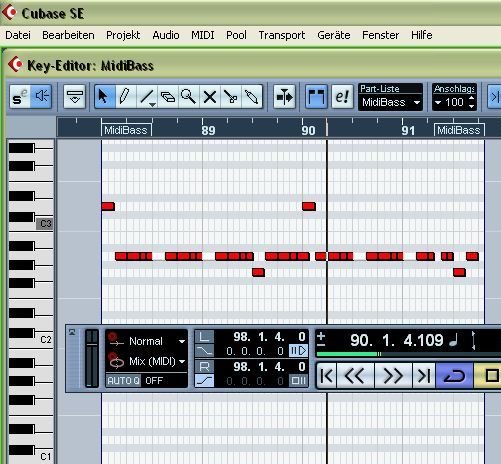Screen dimensions: 501x464
Task: Toggle the post-roll button
Action: pos(298,380)
